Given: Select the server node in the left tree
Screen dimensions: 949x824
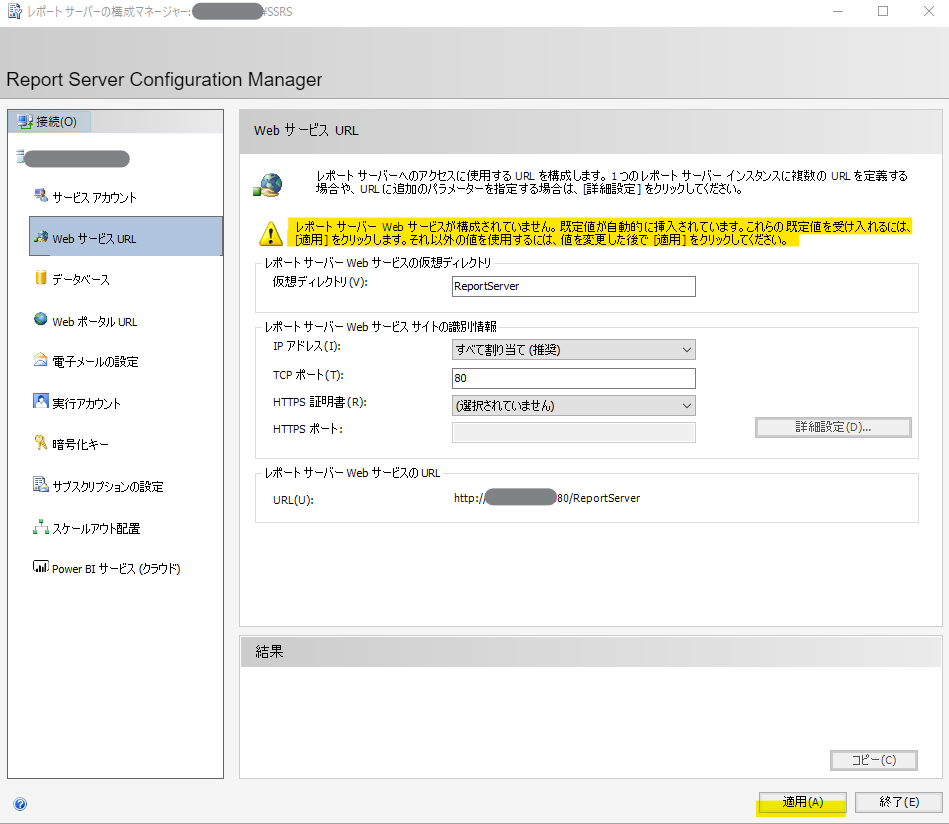Looking at the screenshot, I should pos(77,158).
